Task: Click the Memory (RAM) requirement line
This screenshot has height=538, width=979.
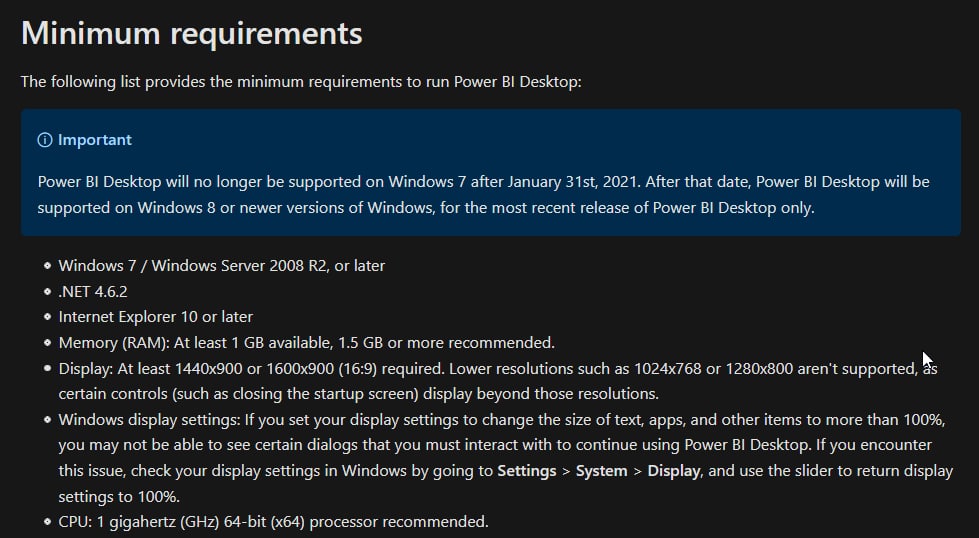Action: tap(307, 343)
